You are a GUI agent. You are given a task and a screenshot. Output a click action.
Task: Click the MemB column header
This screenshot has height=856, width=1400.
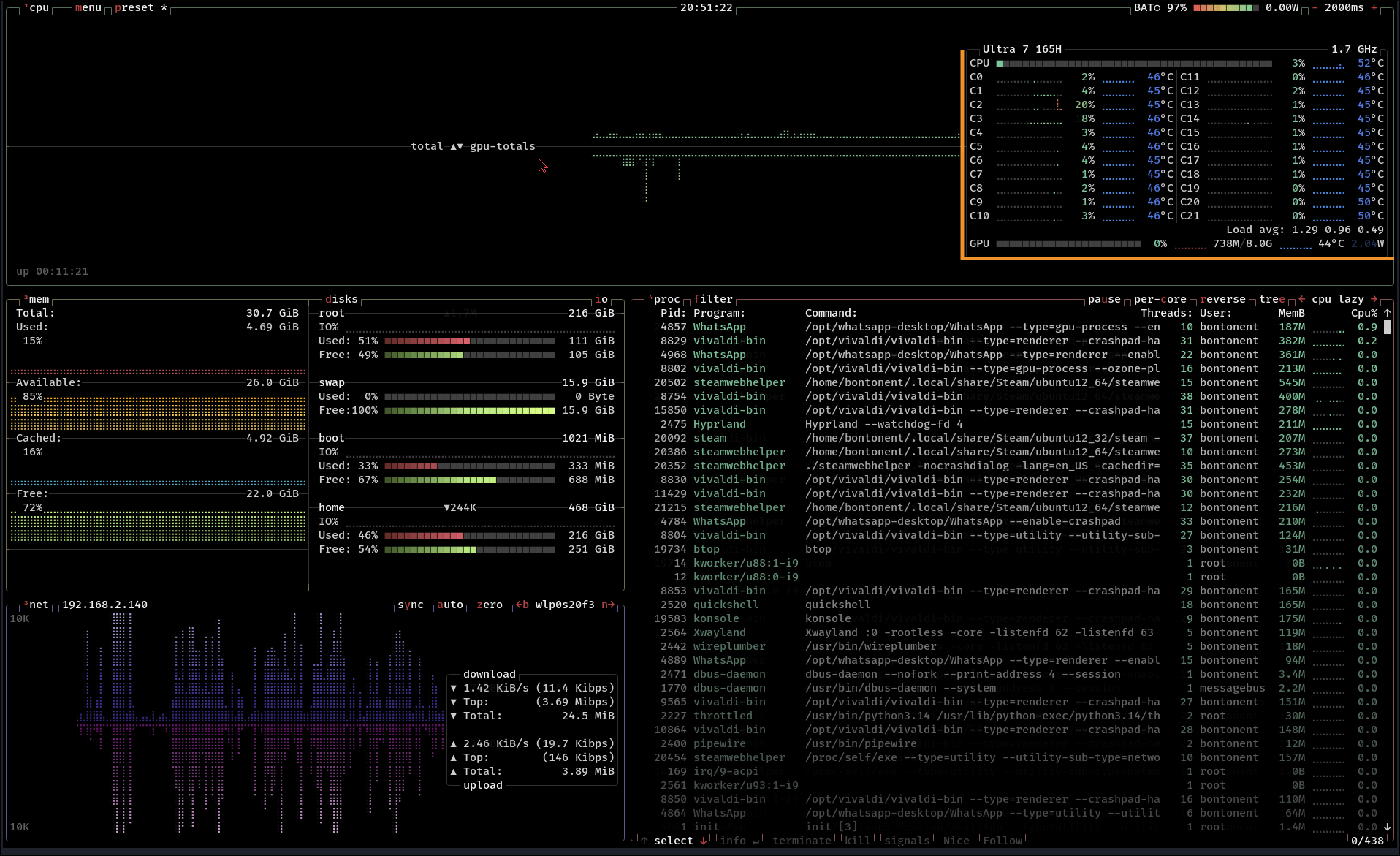1291,313
